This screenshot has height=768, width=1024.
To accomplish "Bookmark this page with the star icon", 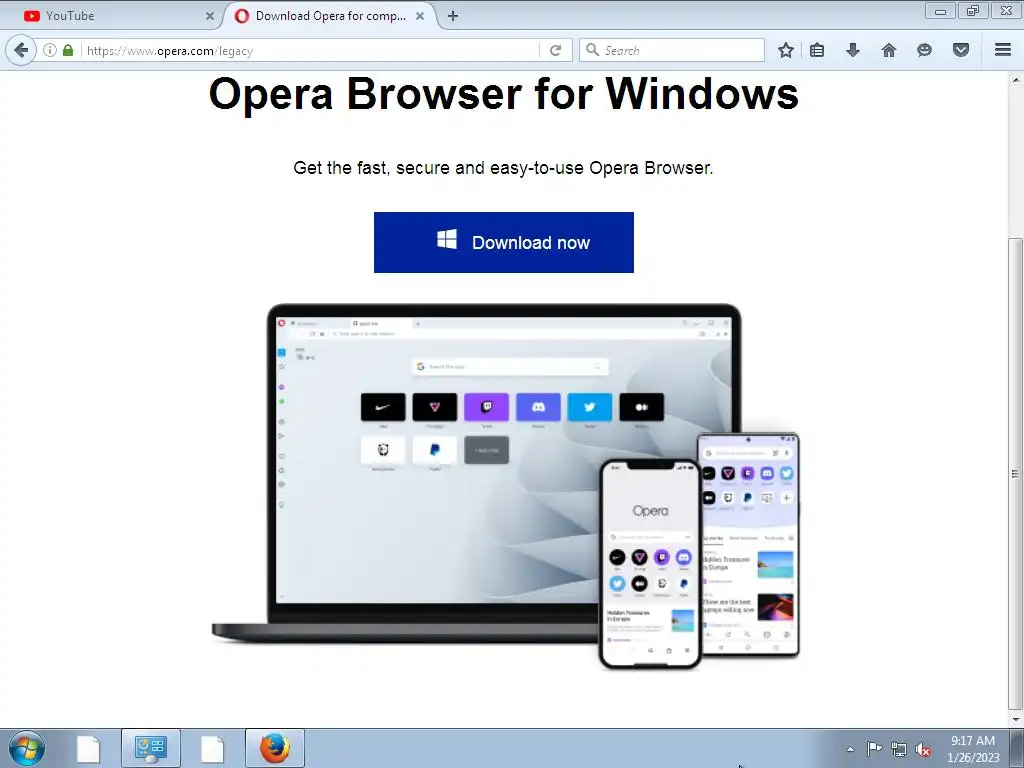I will [x=786, y=50].
